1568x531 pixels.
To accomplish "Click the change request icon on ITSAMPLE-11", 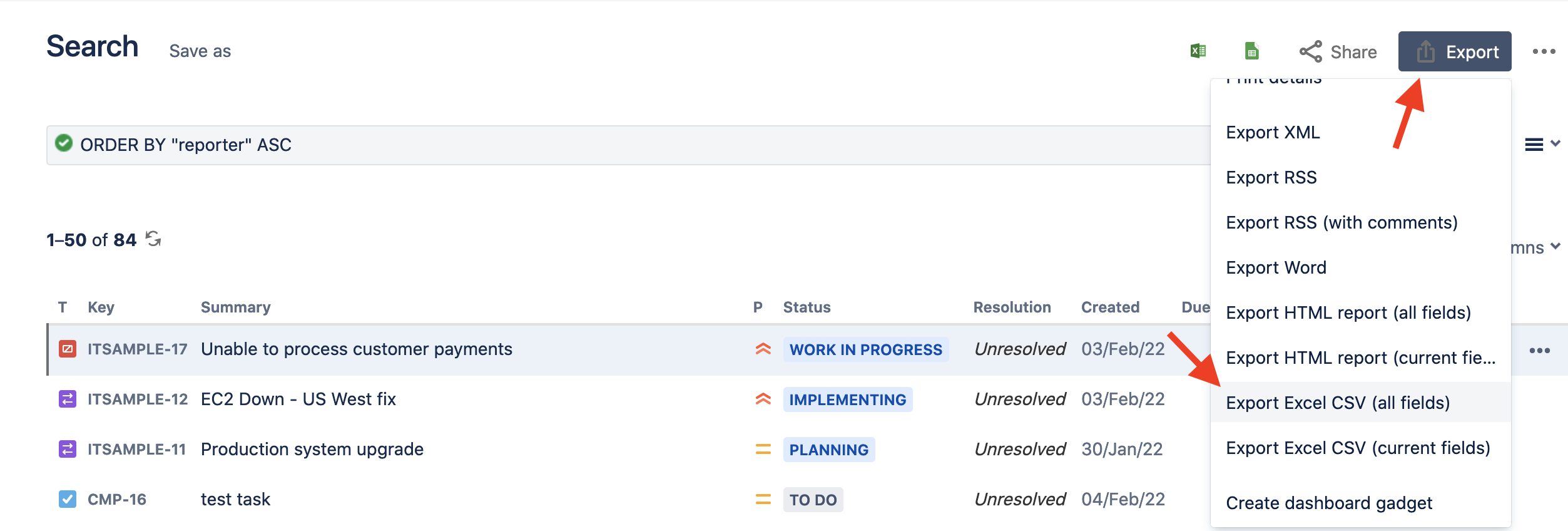I will pos(67,449).
